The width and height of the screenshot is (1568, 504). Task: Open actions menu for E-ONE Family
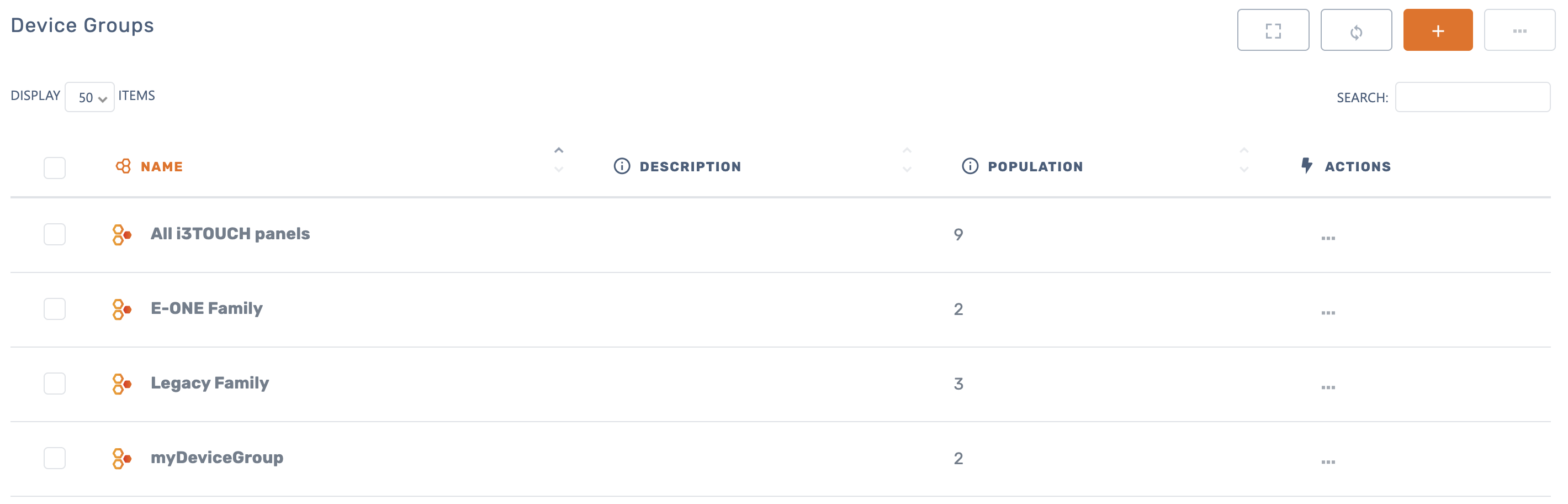(x=1328, y=312)
